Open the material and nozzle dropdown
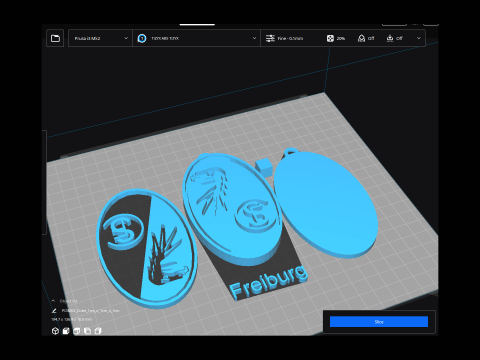 click(x=196, y=38)
